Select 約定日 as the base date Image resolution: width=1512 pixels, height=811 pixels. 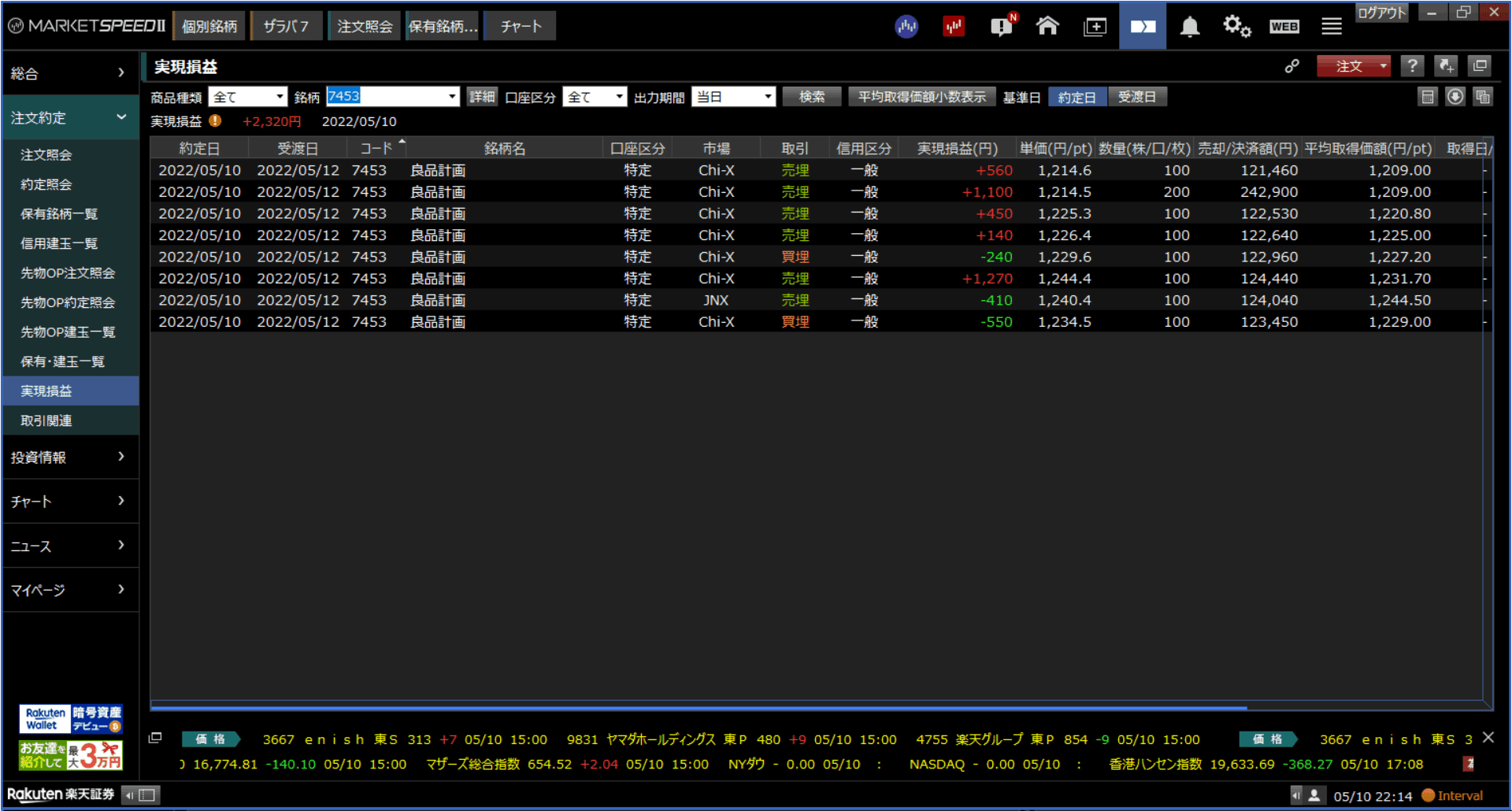click(1077, 97)
